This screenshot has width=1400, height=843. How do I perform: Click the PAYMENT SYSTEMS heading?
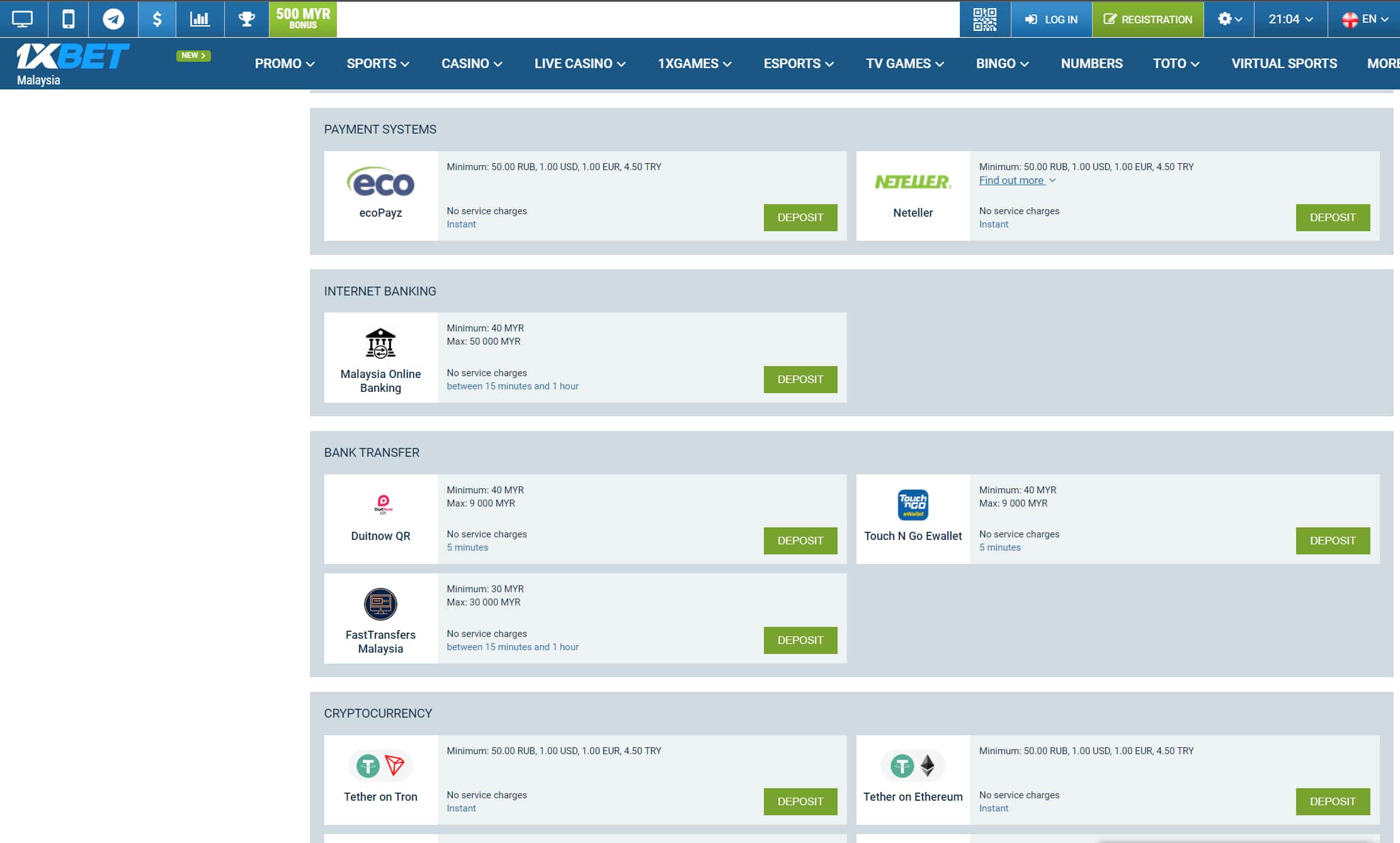click(380, 129)
